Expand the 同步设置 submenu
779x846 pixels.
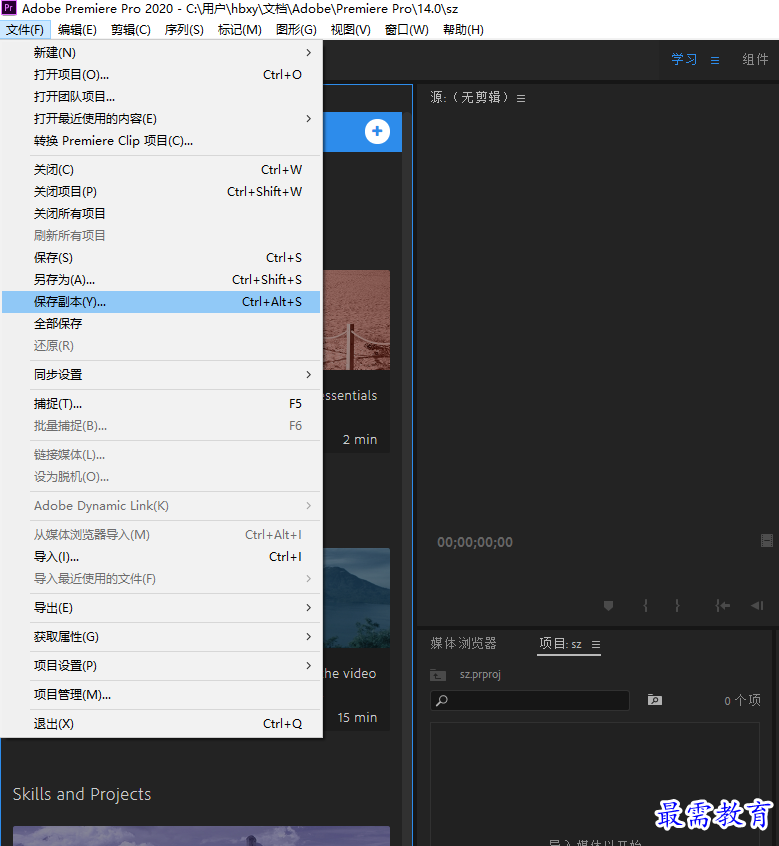[309, 374]
